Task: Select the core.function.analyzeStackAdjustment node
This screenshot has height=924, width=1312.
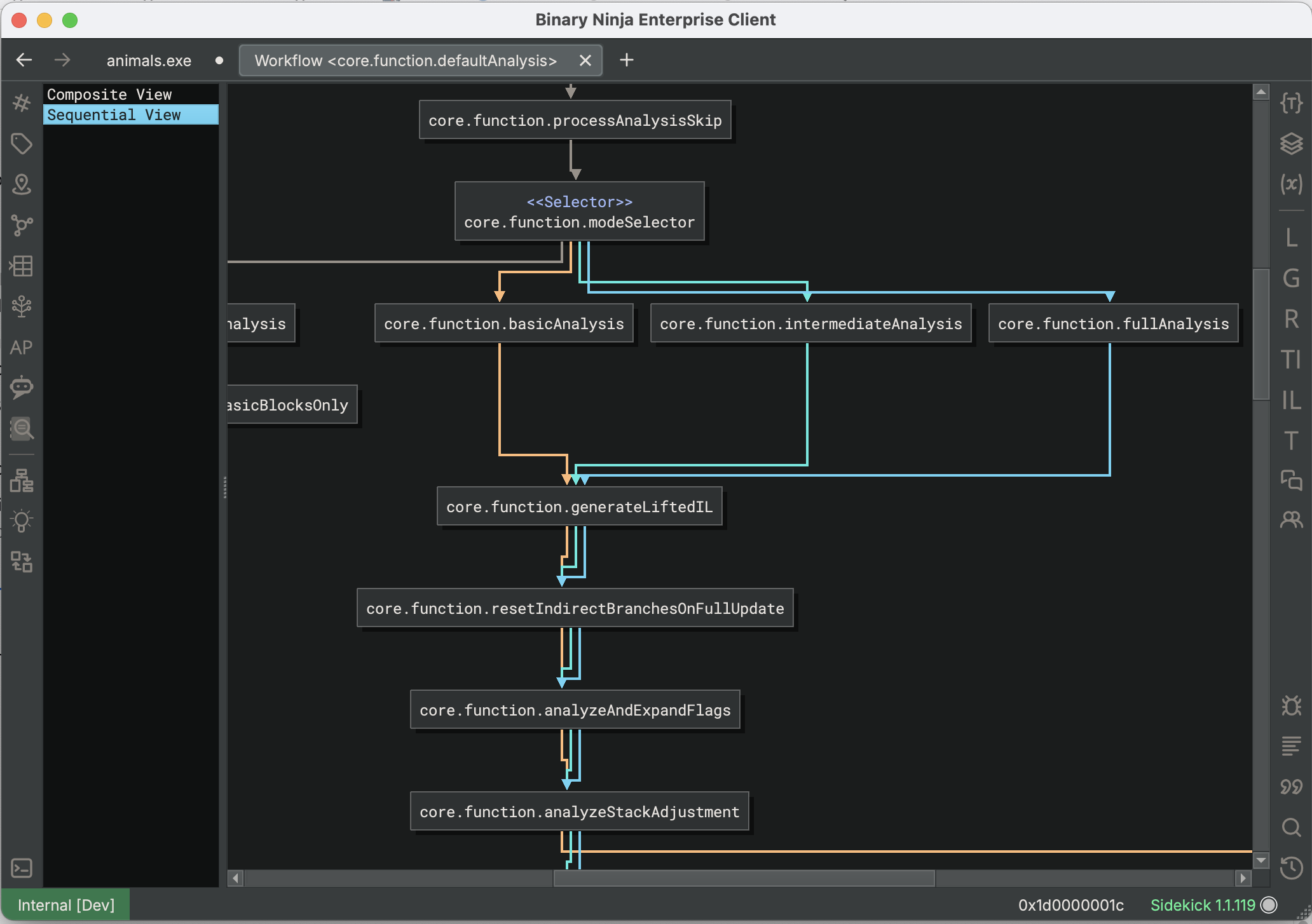Action: click(580, 812)
